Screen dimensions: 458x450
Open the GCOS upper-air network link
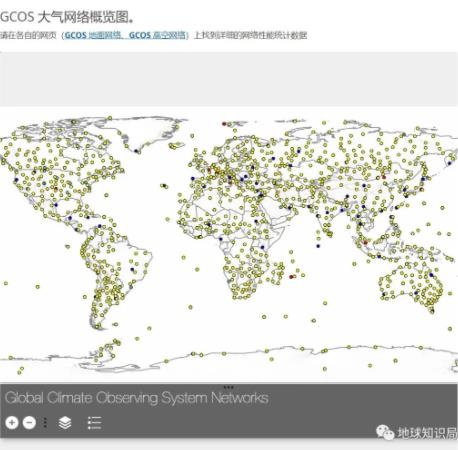(x=157, y=35)
